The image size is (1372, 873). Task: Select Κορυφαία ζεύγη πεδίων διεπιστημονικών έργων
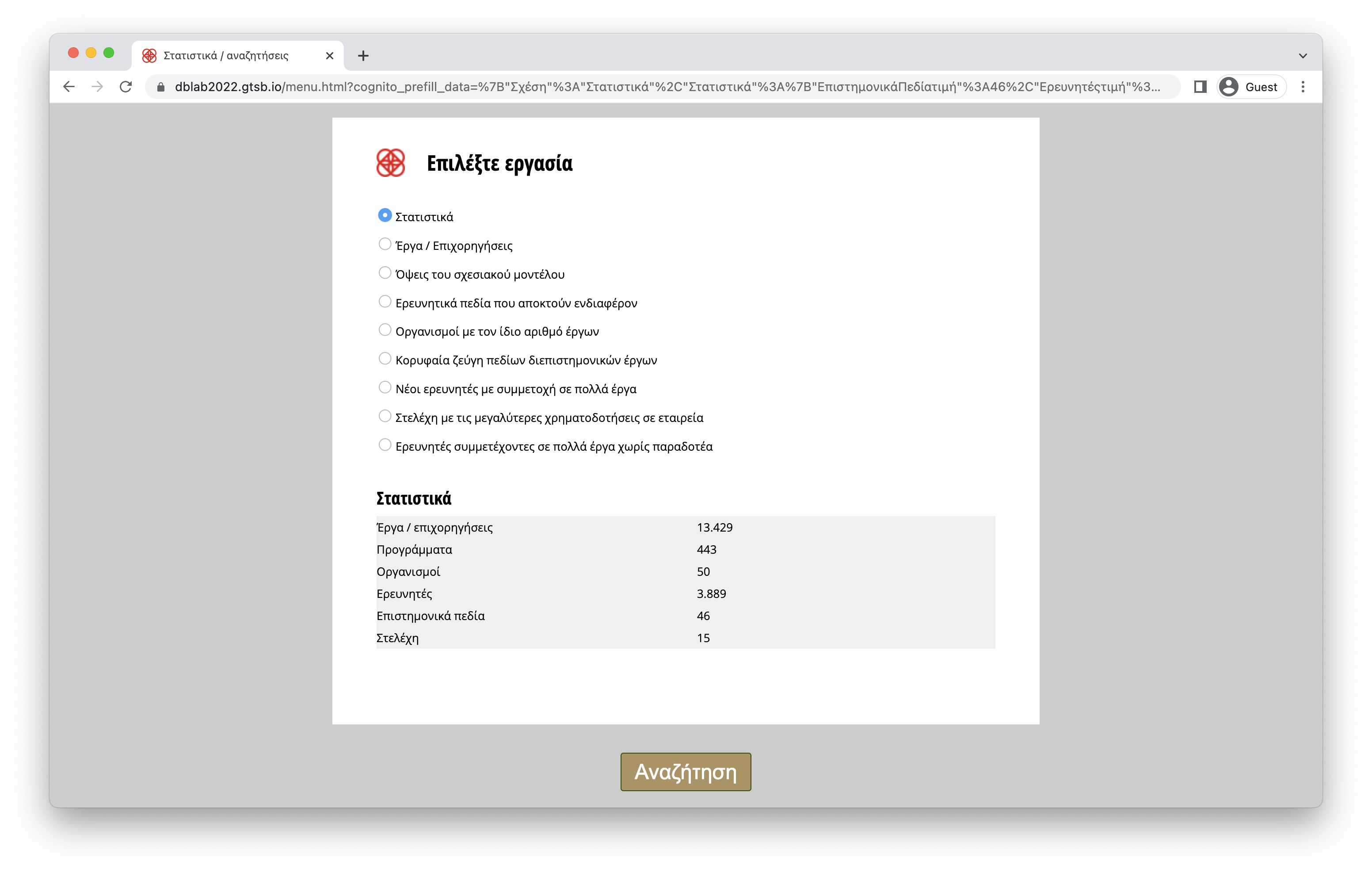(x=385, y=359)
